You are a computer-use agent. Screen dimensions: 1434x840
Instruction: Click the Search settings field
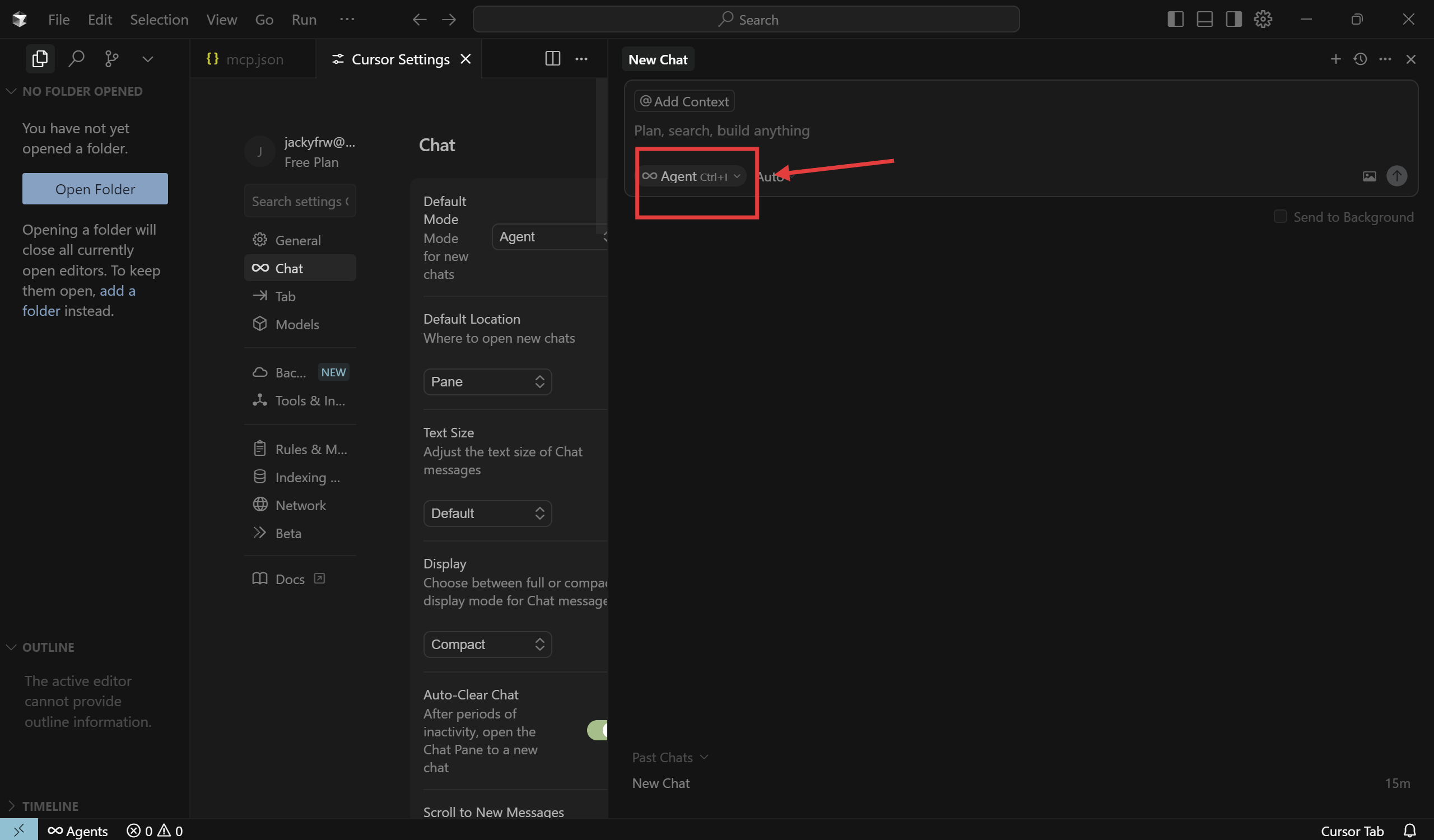(300, 200)
